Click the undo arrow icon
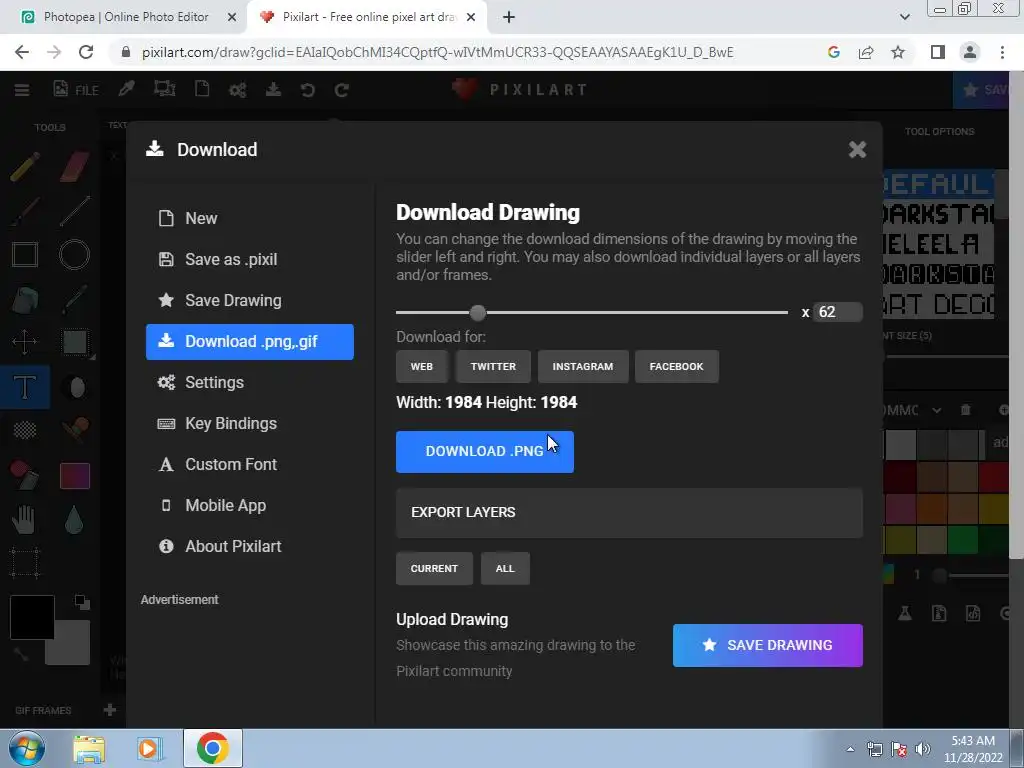1024x768 pixels. [308, 89]
